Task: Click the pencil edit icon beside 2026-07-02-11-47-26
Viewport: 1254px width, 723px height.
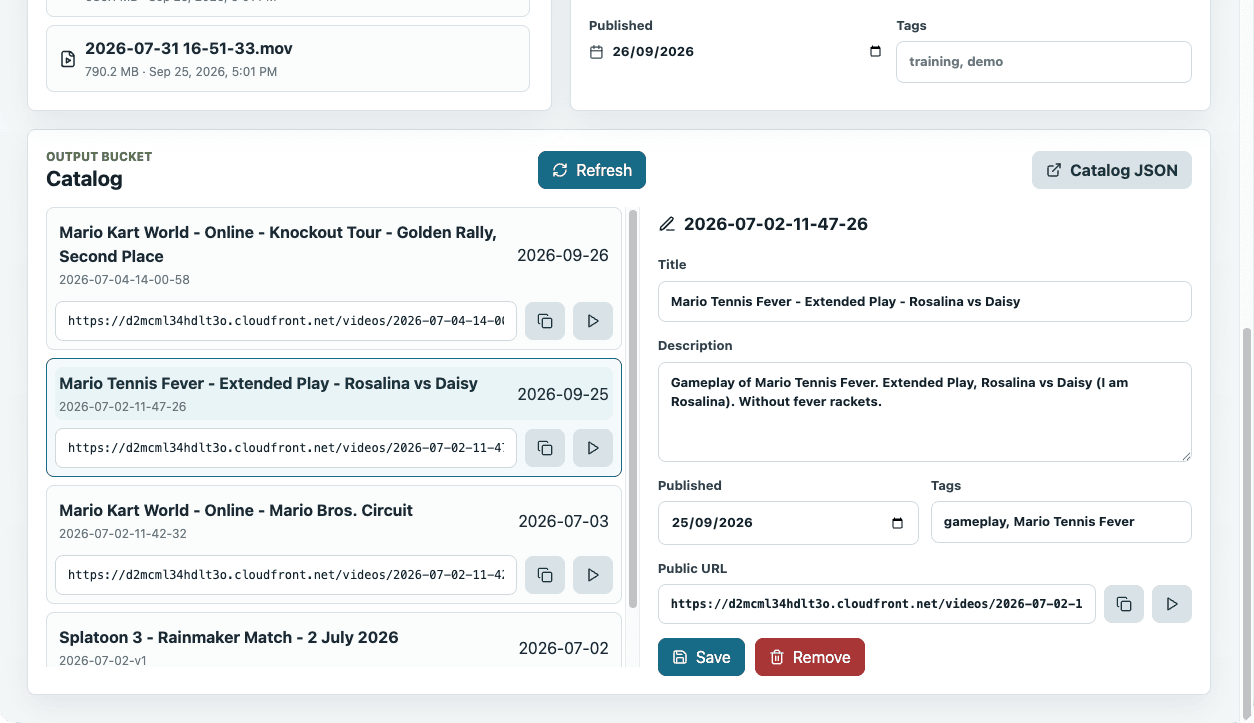Action: click(x=667, y=224)
